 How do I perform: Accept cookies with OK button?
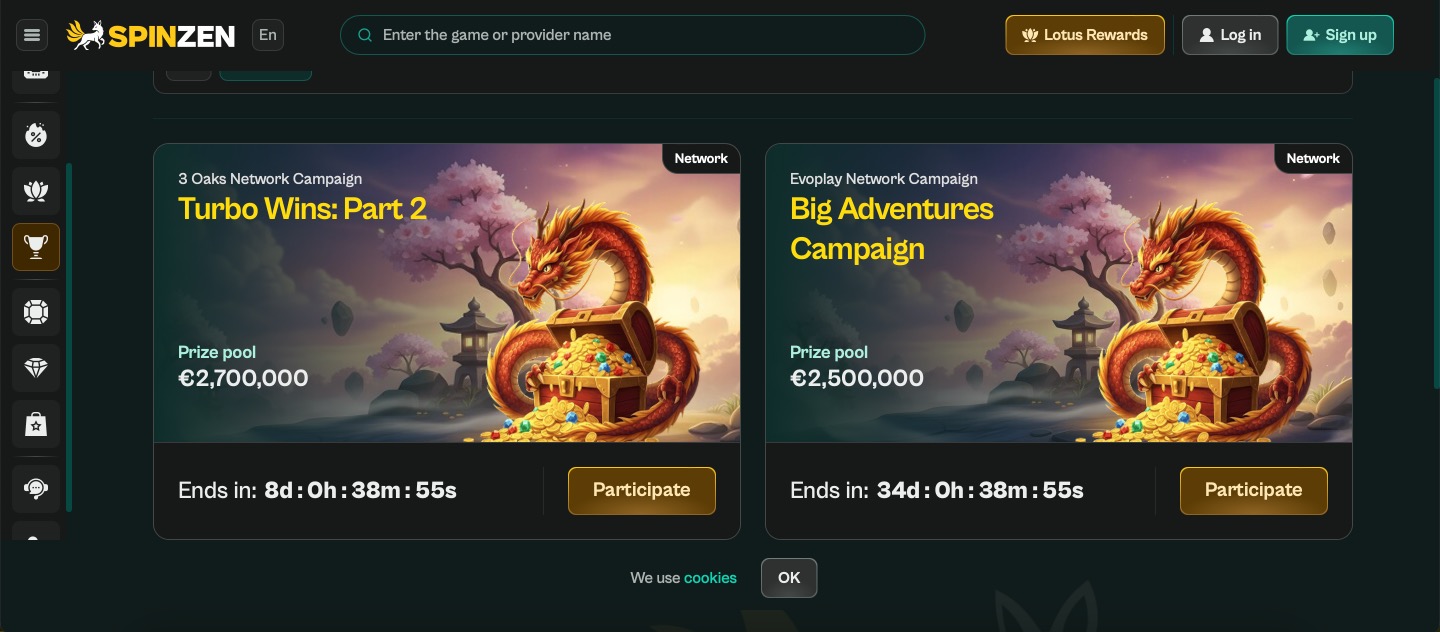(x=789, y=578)
